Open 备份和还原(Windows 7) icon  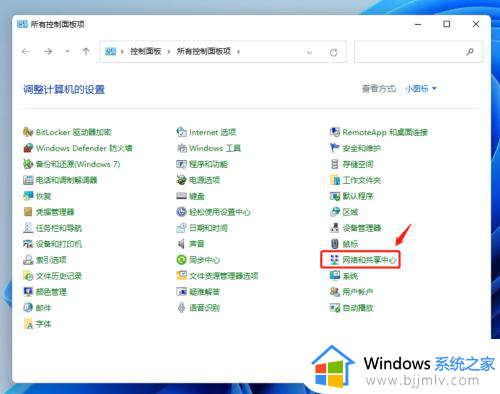click(x=28, y=164)
